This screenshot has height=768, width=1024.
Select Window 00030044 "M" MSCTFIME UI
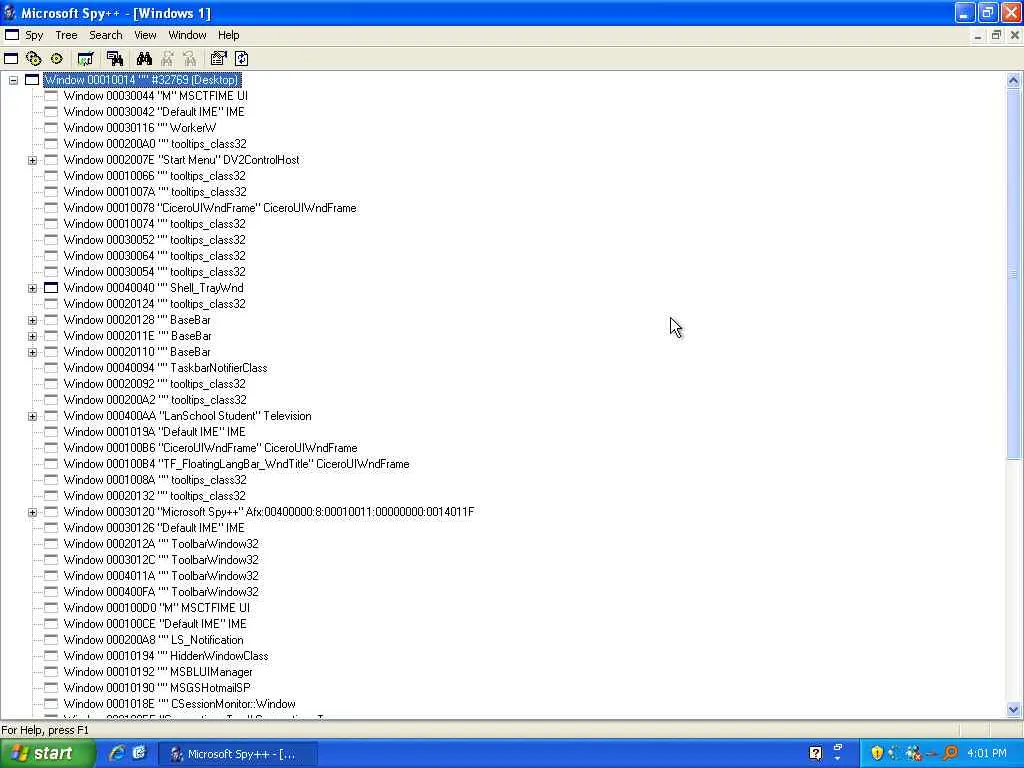(155, 96)
